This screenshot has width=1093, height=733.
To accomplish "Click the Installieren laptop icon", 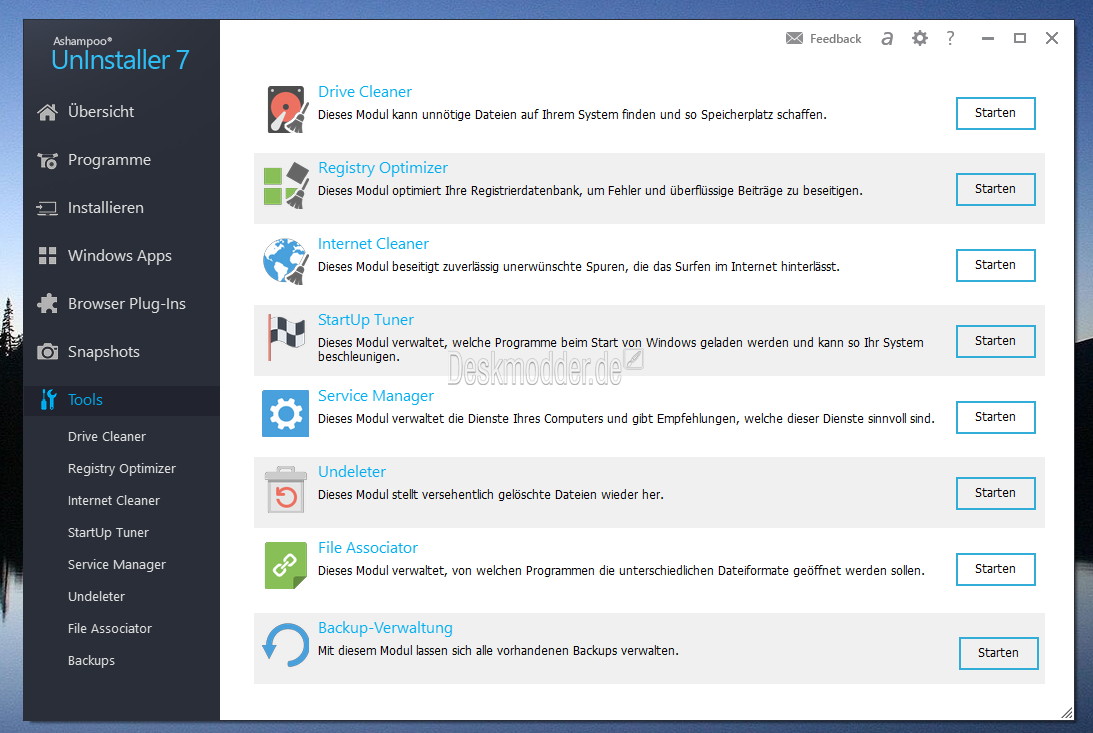I will [47, 208].
